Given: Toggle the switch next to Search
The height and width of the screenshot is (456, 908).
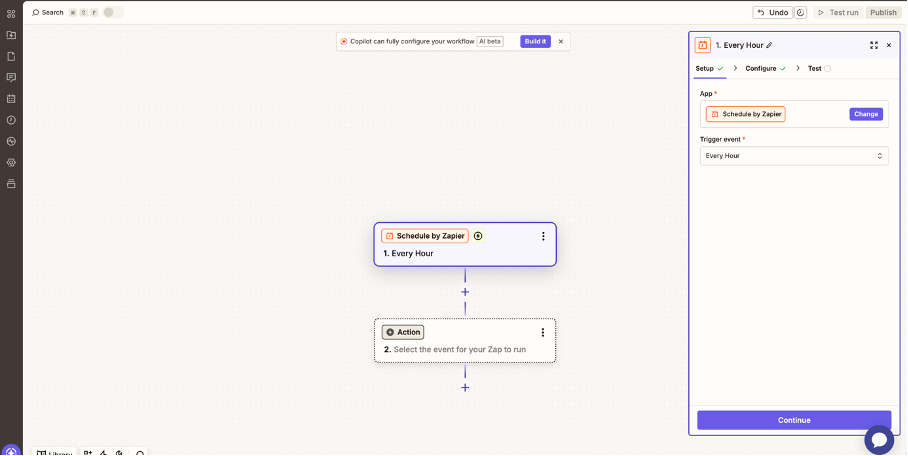Looking at the screenshot, I should point(113,12).
